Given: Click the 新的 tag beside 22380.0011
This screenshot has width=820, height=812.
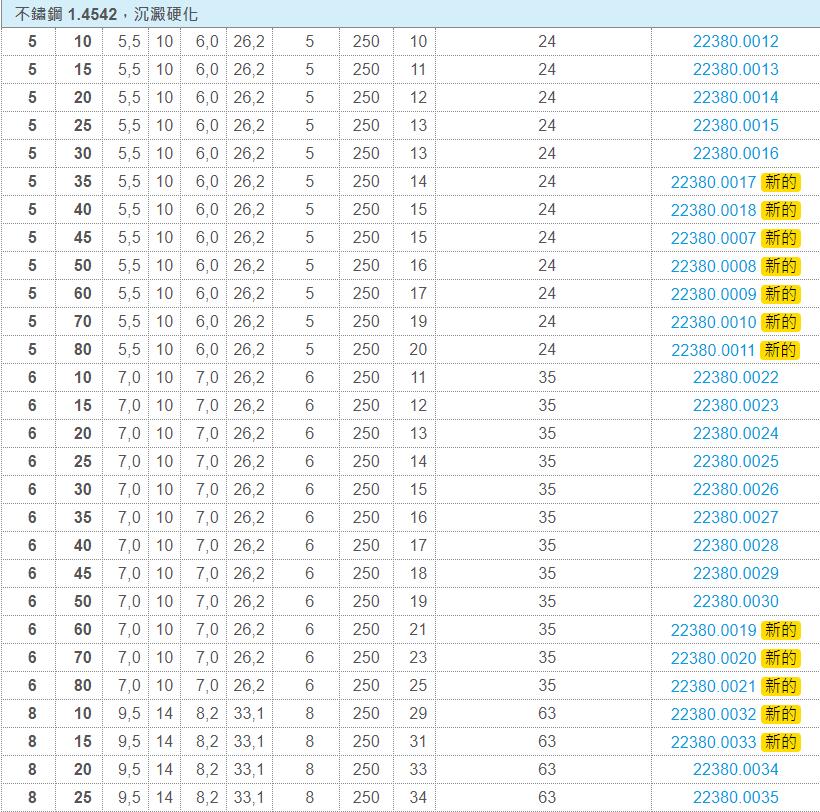Looking at the screenshot, I should click(780, 350).
